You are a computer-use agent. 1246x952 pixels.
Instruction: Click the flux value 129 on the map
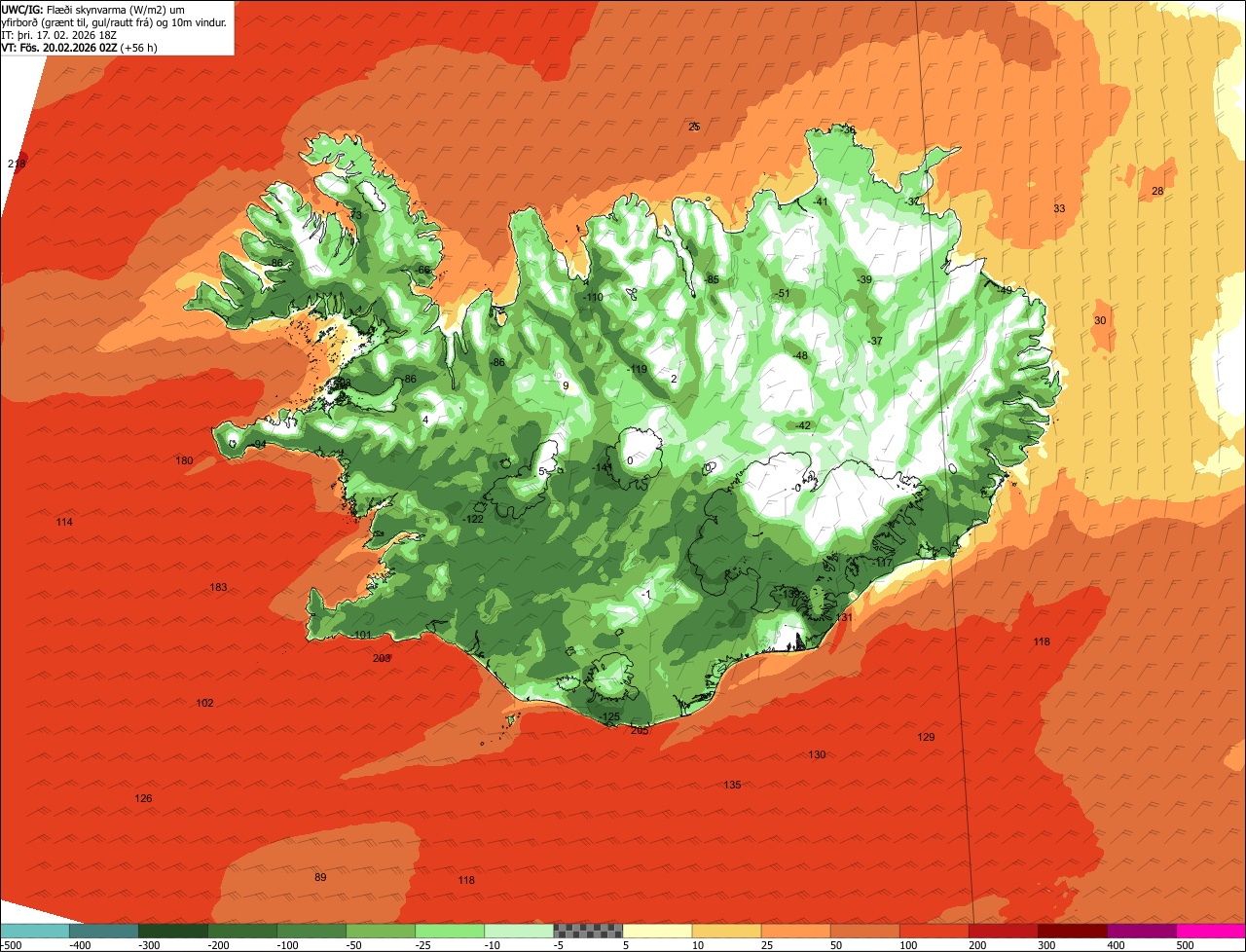[926, 737]
